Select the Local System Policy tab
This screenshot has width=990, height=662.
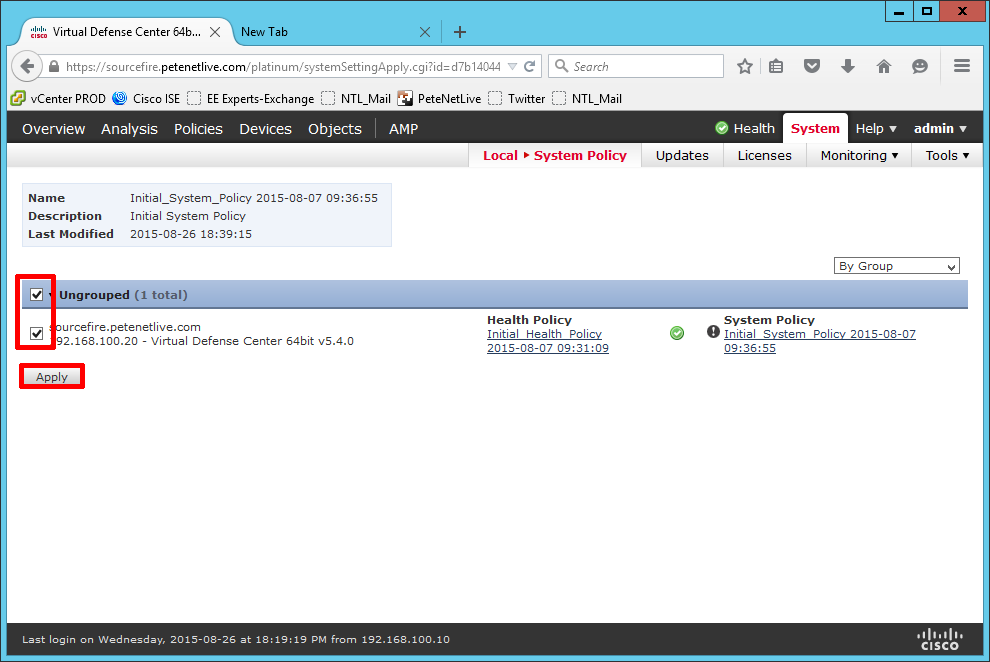coord(555,155)
